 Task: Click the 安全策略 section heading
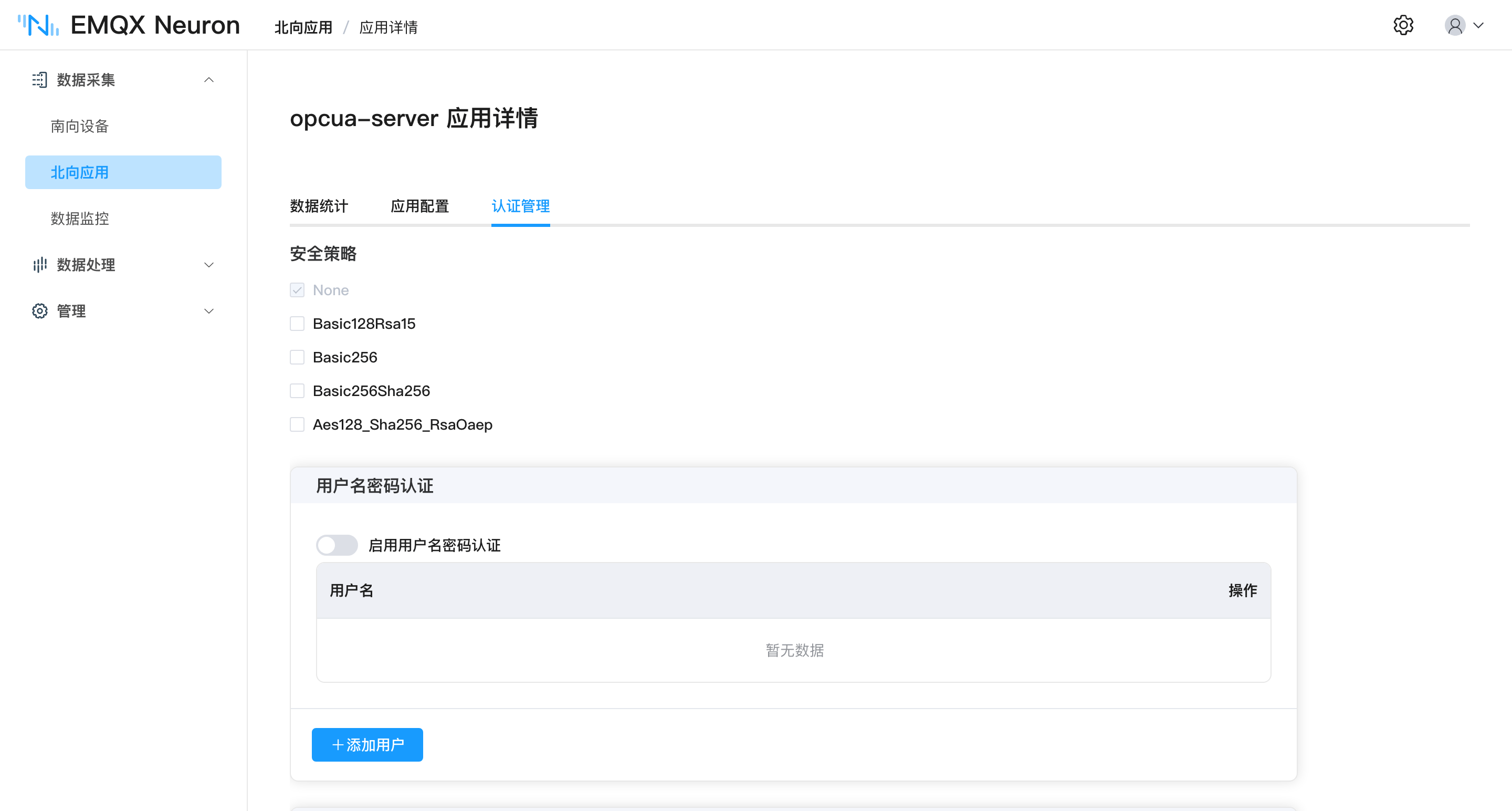323,254
